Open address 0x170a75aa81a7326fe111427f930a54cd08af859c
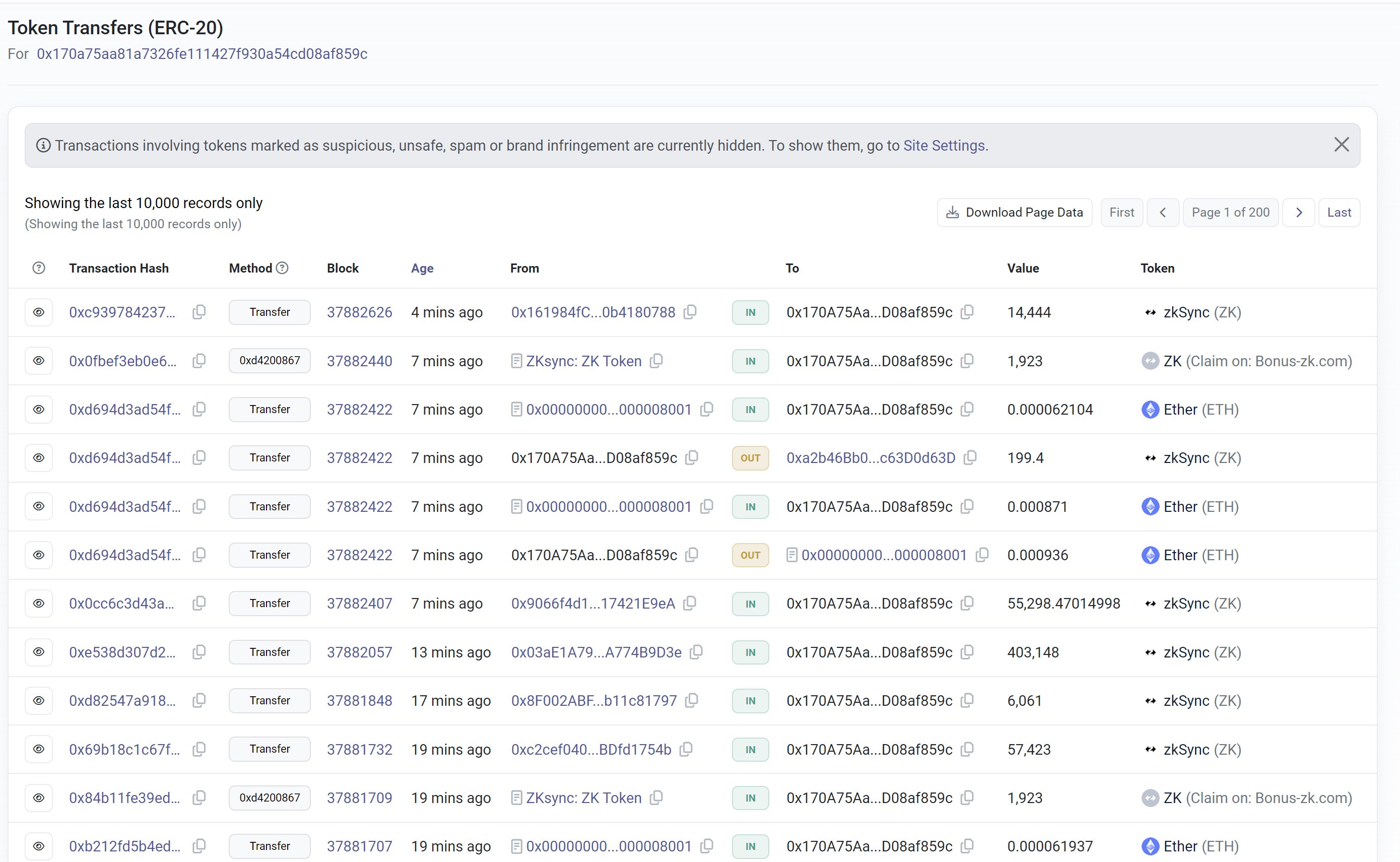This screenshot has height=862, width=1400. (x=202, y=53)
